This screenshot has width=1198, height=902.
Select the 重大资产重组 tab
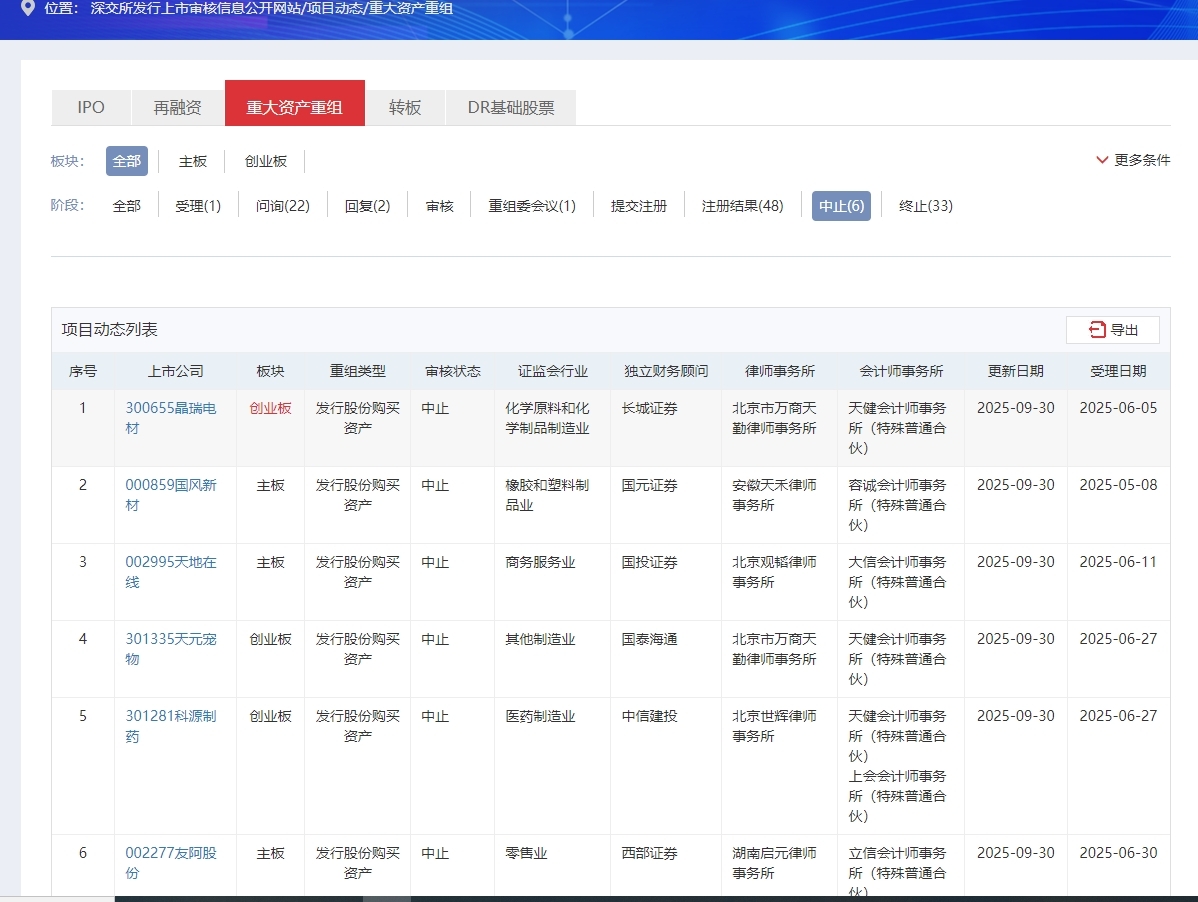point(295,103)
